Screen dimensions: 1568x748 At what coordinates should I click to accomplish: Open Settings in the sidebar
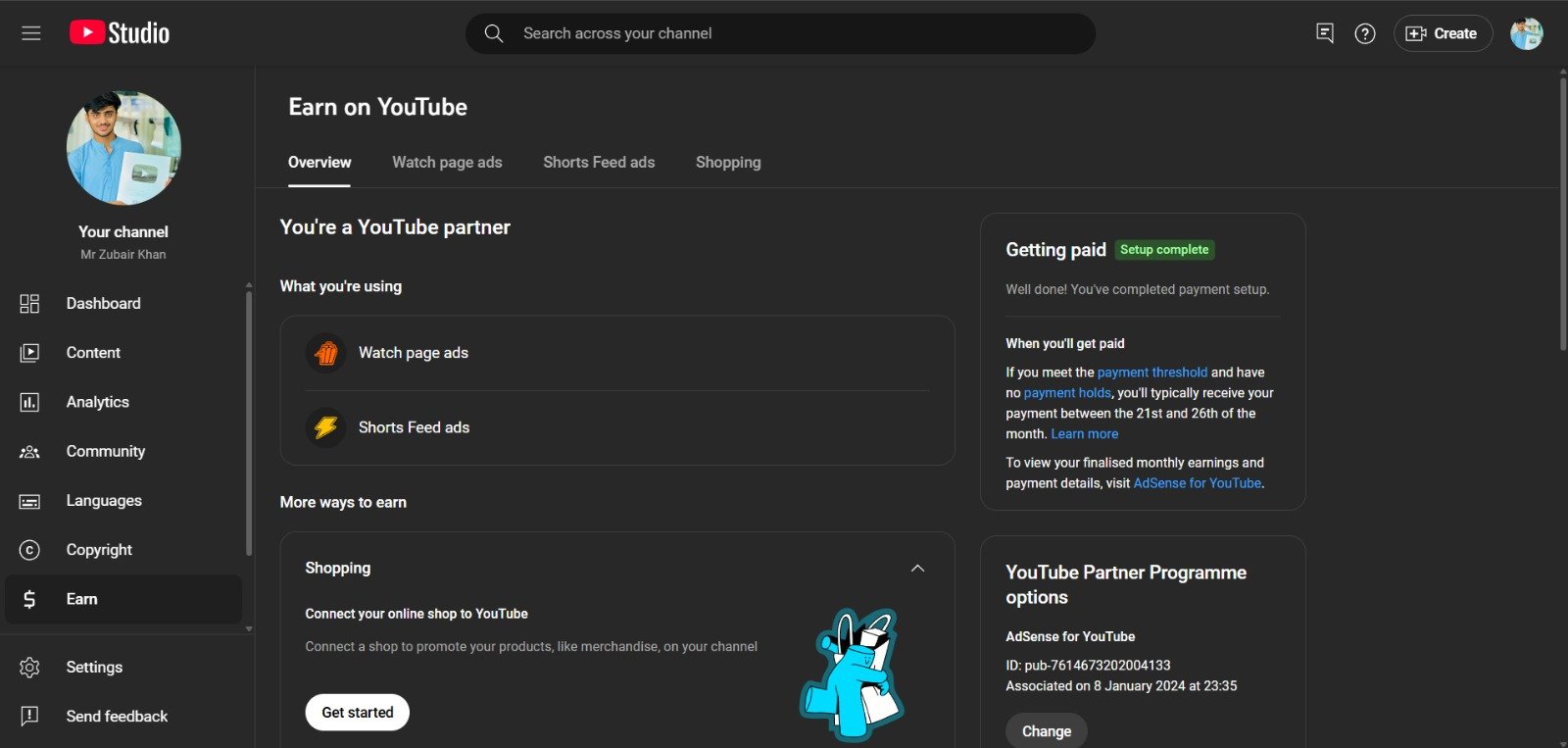point(123,668)
